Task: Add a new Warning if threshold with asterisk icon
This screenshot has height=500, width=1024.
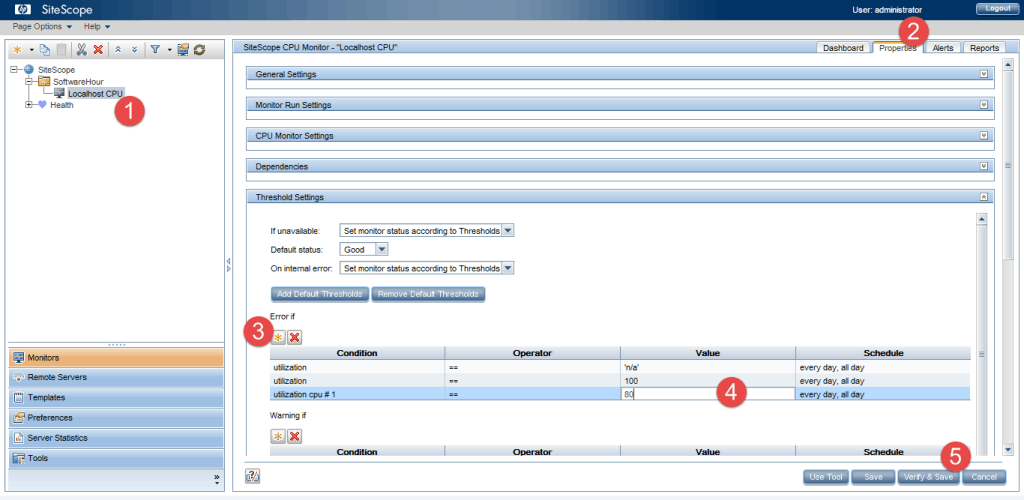Action: pyautogui.click(x=278, y=437)
